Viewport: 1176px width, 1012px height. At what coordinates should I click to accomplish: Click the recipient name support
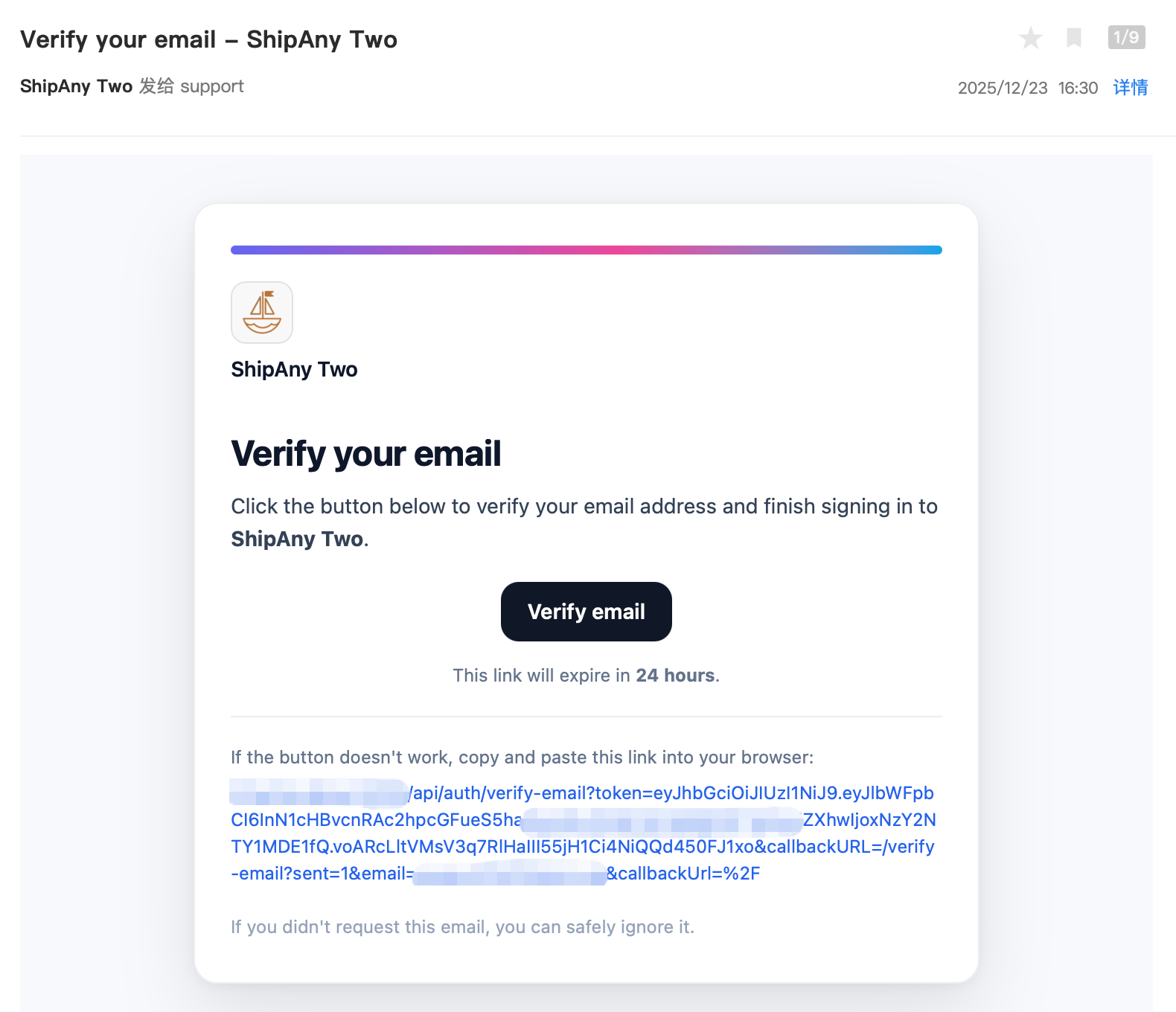tap(212, 86)
